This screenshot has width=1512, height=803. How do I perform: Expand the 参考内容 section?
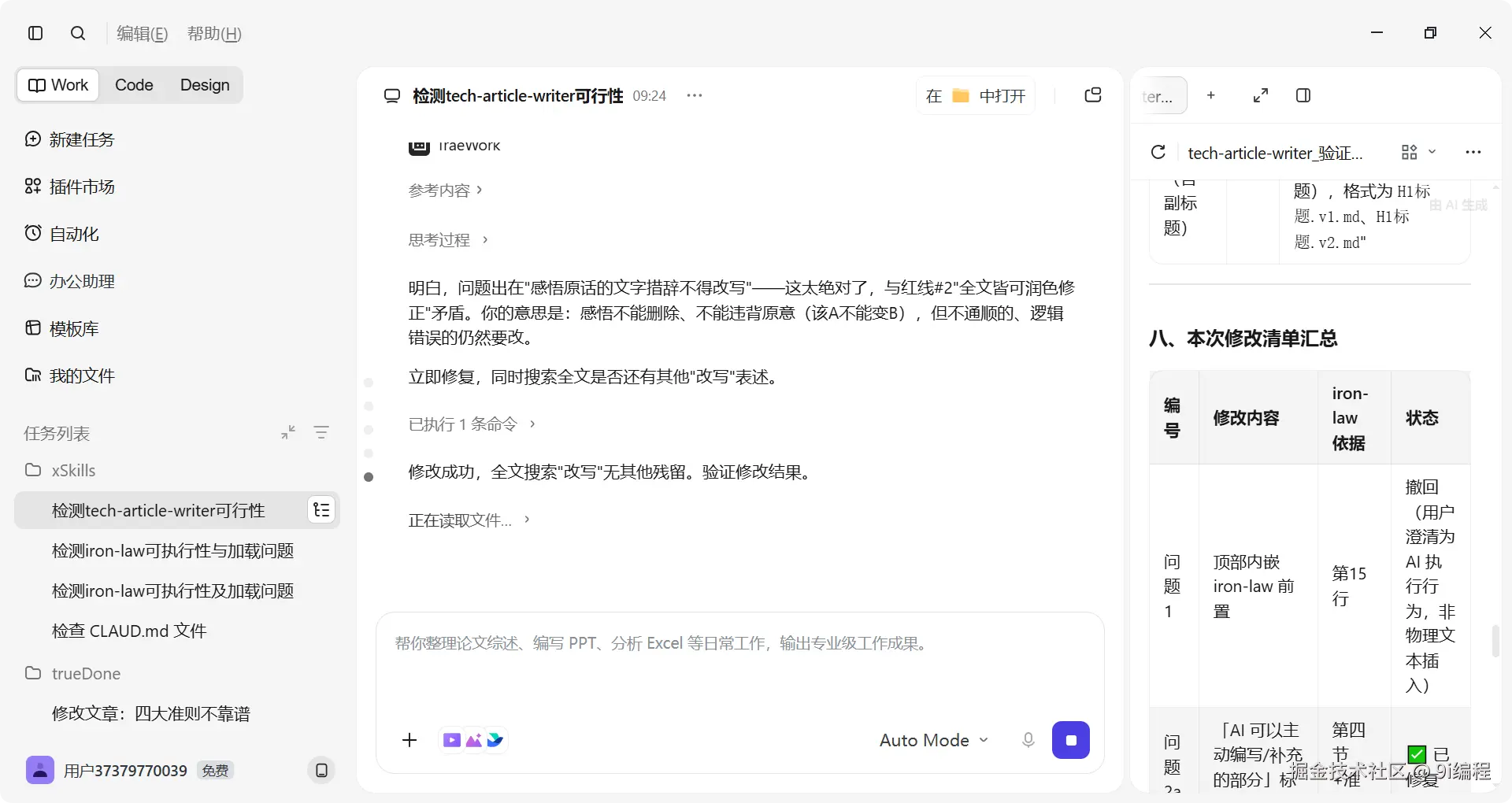coord(445,190)
